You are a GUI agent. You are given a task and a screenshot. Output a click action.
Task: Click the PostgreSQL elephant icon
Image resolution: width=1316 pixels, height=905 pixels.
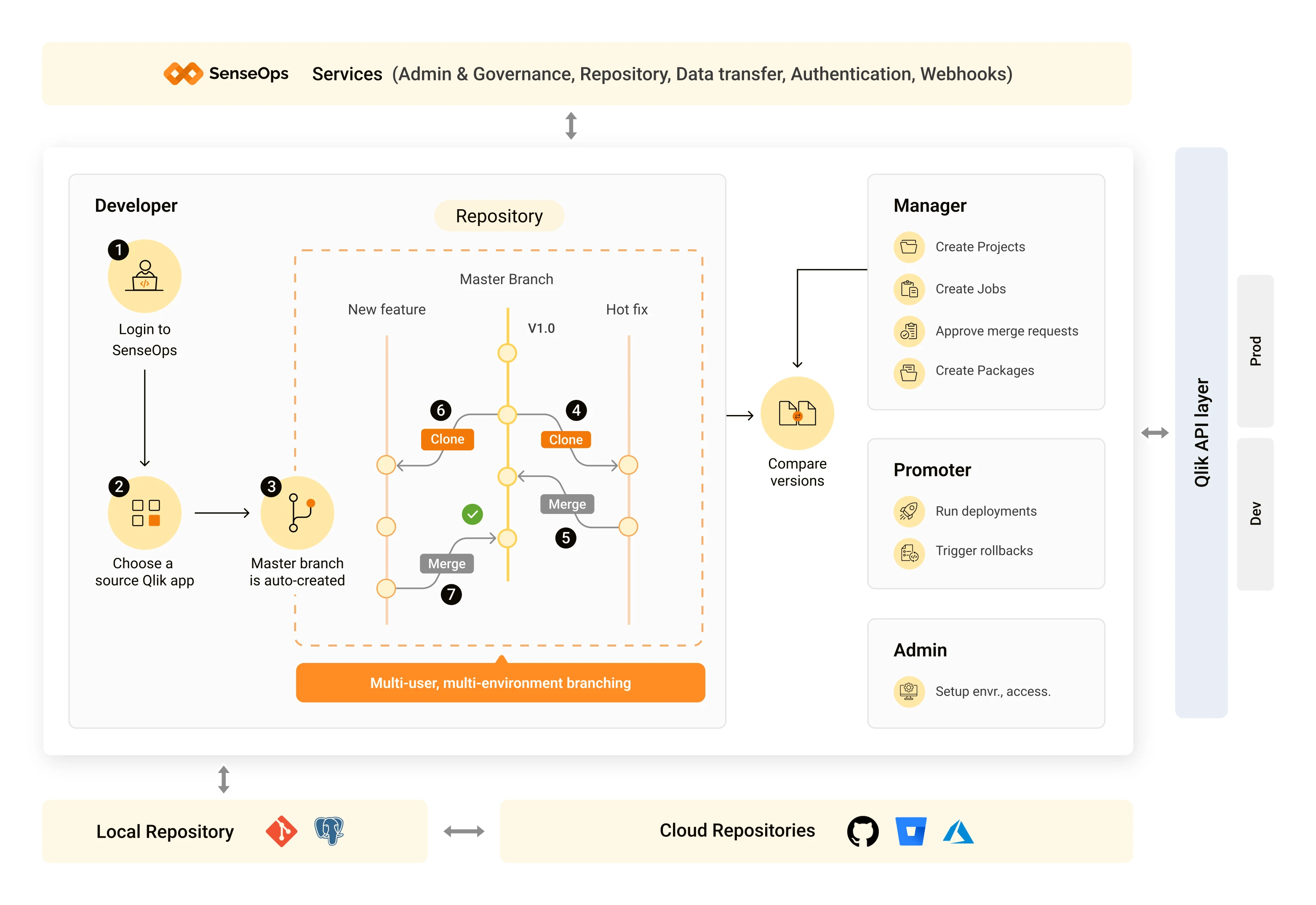[329, 831]
